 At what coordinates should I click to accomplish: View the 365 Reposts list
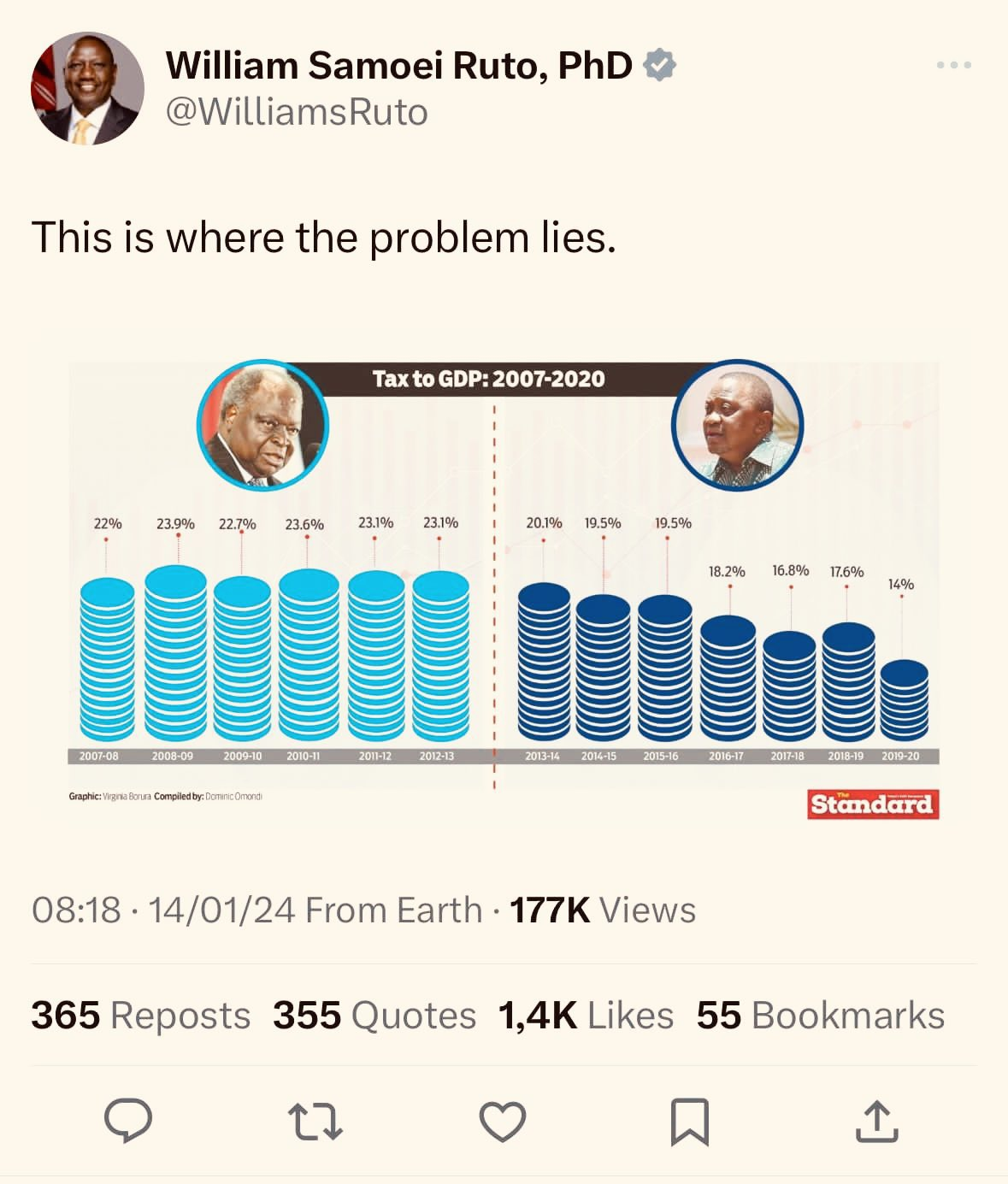pyautogui.click(x=141, y=1016)
